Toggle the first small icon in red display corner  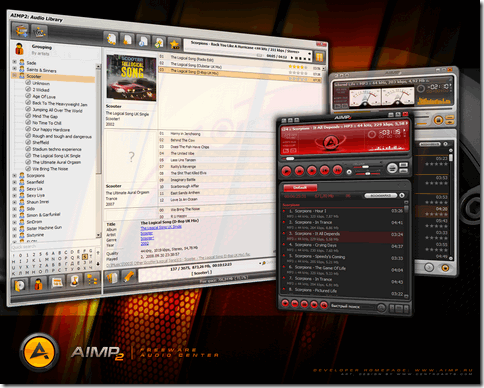point(285,151)
